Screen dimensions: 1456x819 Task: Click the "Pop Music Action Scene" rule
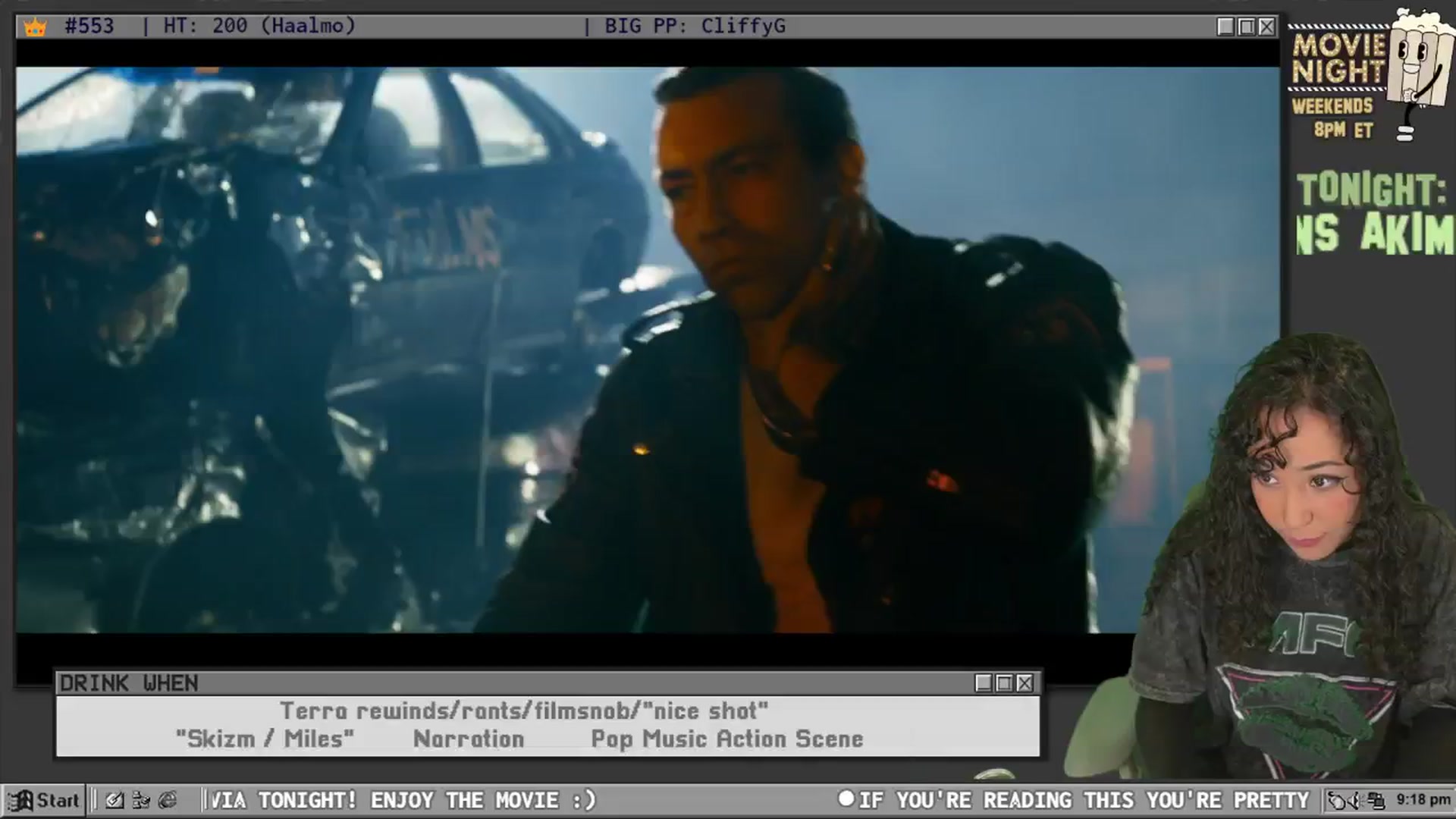727,739
